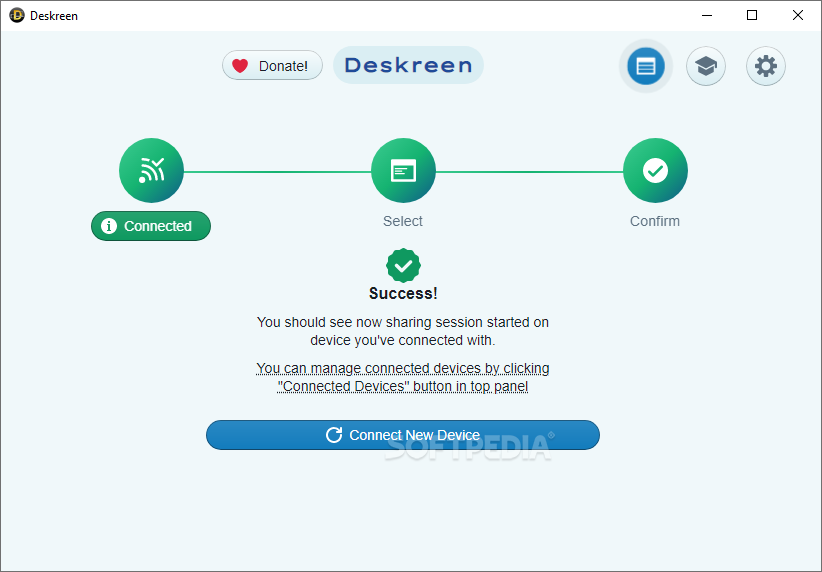Close the Deskreen window
This screenshot has width=822, height=572.
click(x=797, y=15)
